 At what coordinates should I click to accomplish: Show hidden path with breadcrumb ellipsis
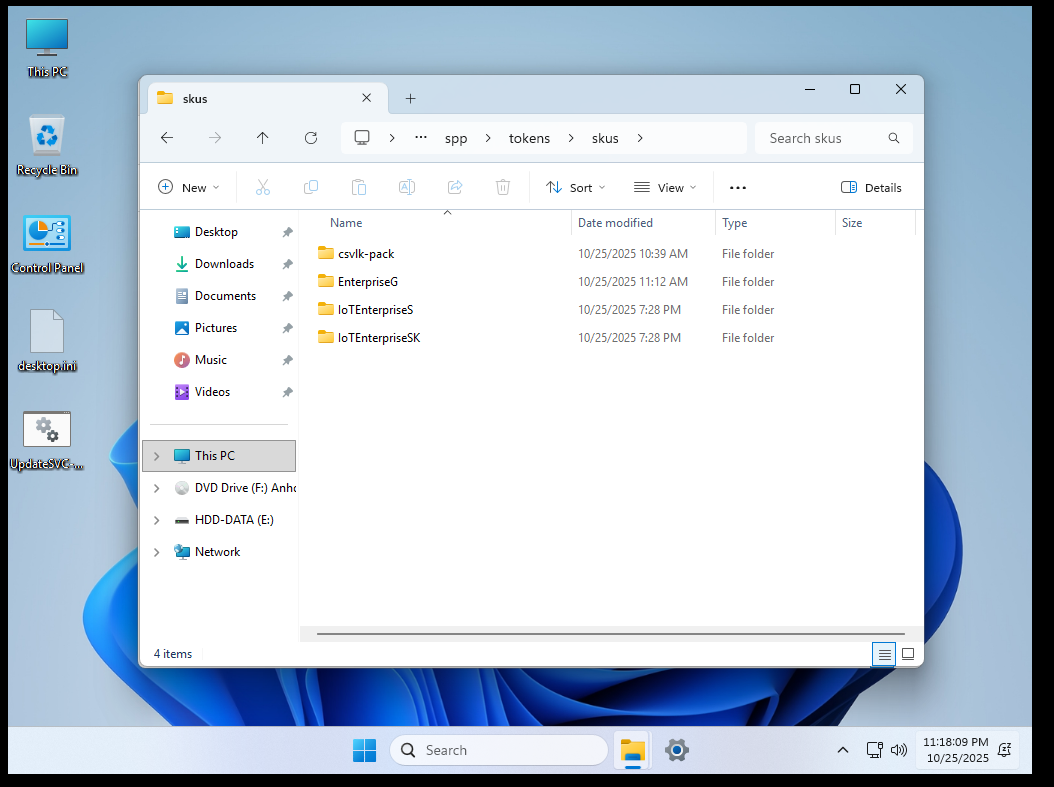pyautogui.click(x=421, y=137)
